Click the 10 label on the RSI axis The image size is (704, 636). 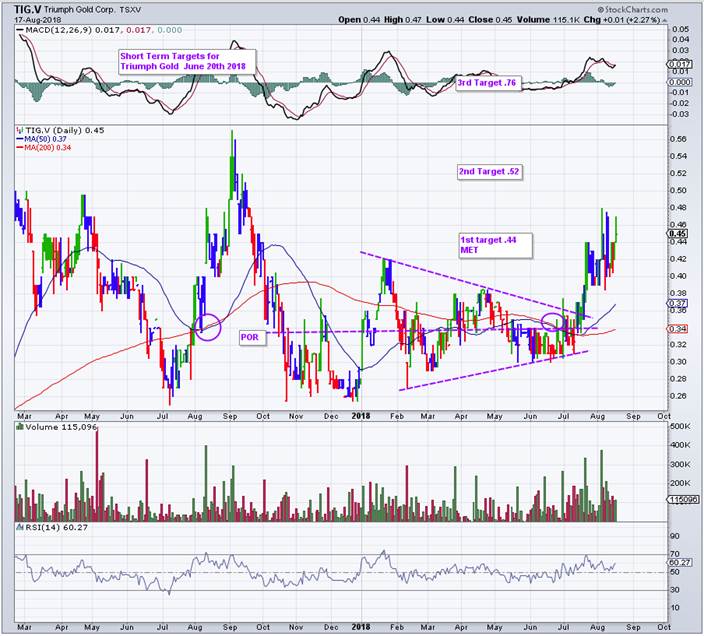coord(675,608)
